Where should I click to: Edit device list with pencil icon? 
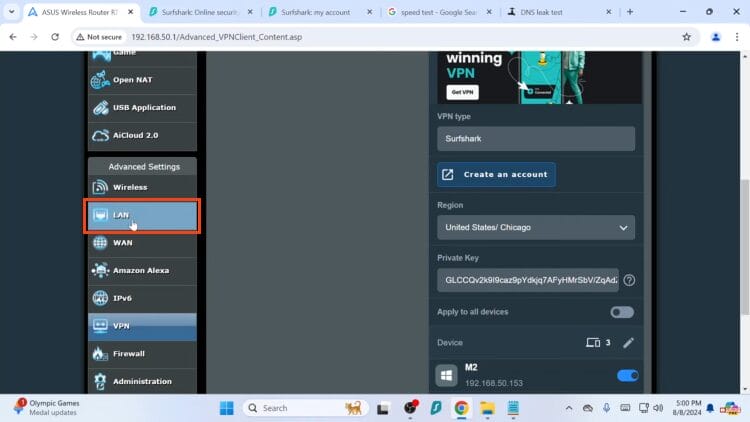[629, 343]
